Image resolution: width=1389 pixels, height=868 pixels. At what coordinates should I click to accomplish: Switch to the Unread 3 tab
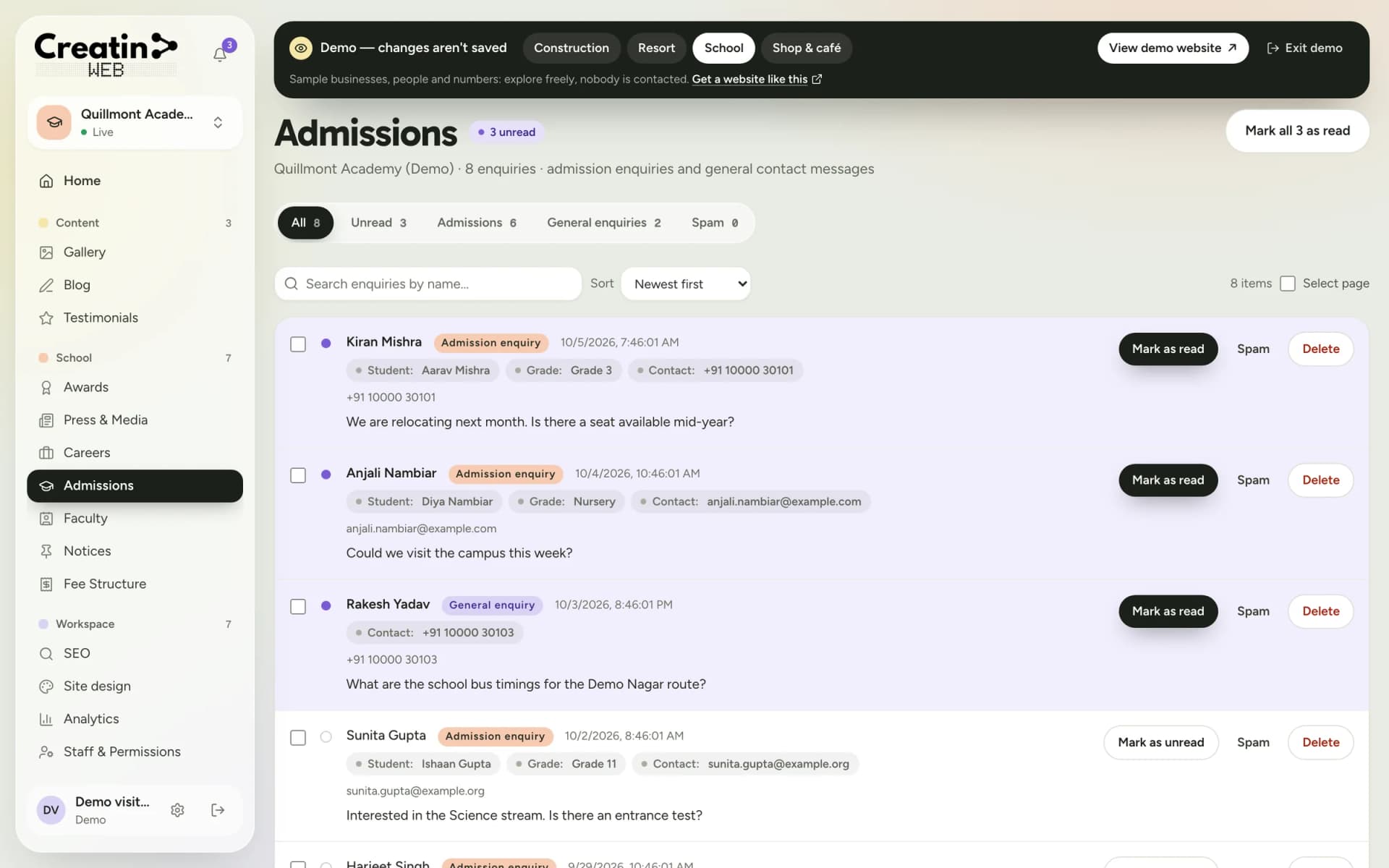(378, 223)
